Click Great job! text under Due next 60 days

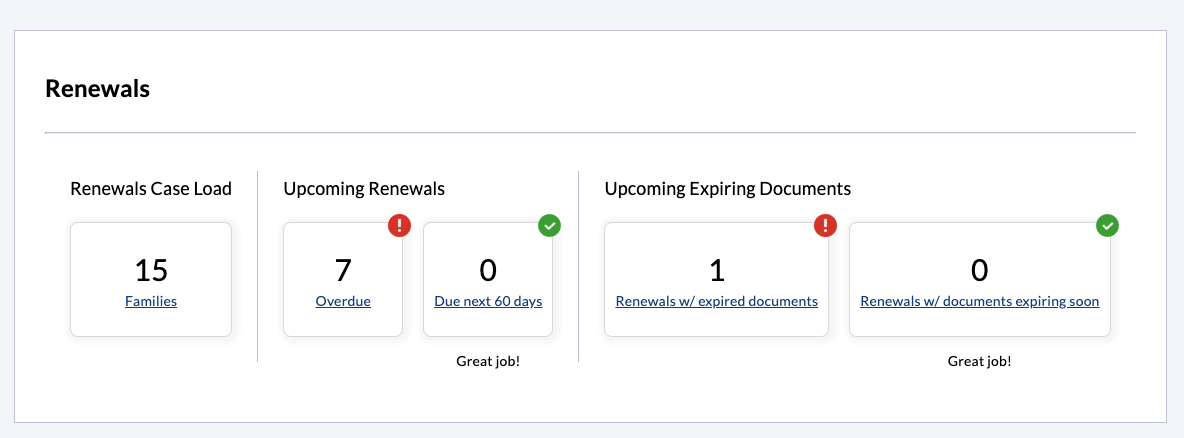(x=488, y=361)
